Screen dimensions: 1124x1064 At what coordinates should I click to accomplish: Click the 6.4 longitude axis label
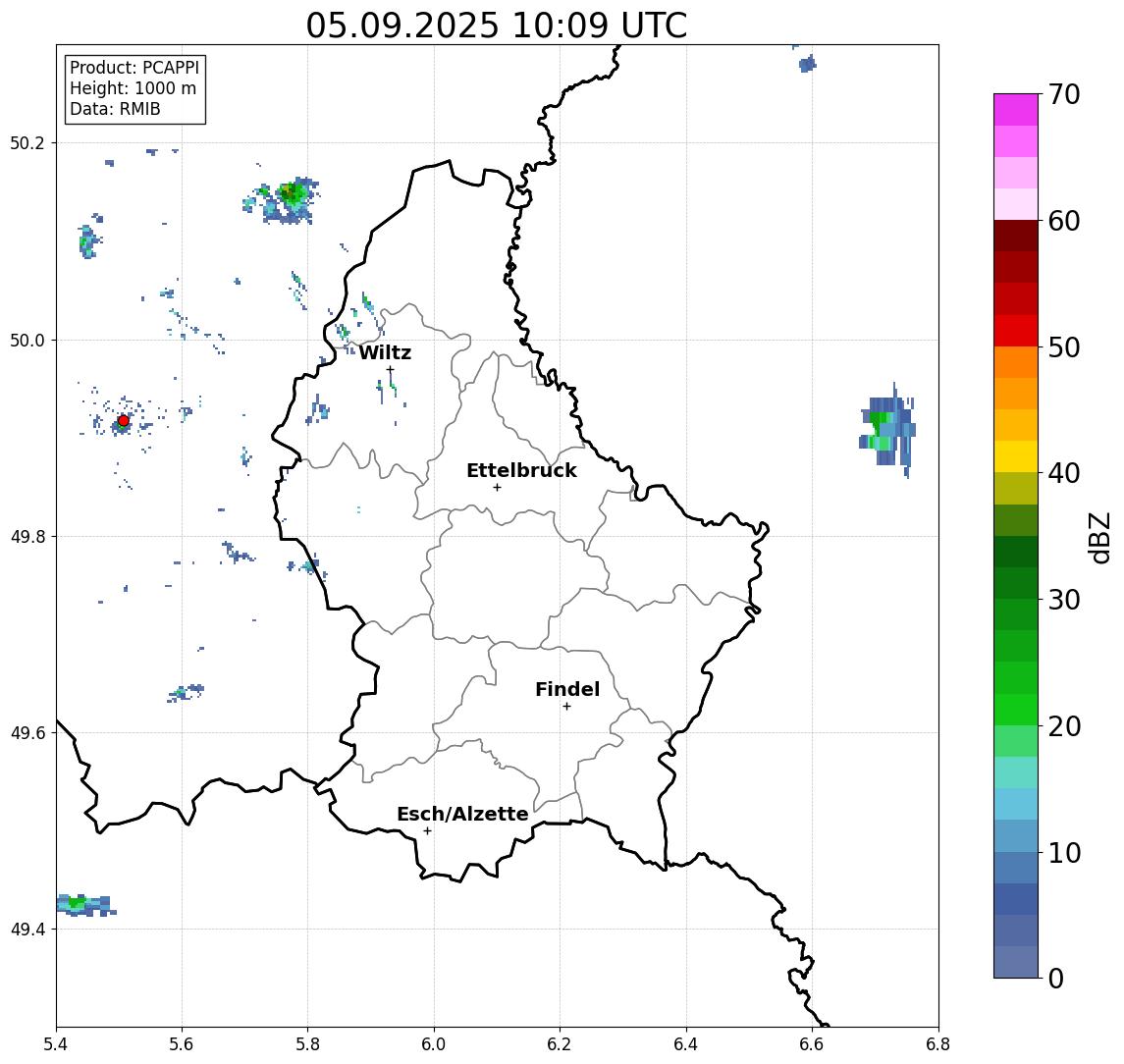coord(686,1044)
